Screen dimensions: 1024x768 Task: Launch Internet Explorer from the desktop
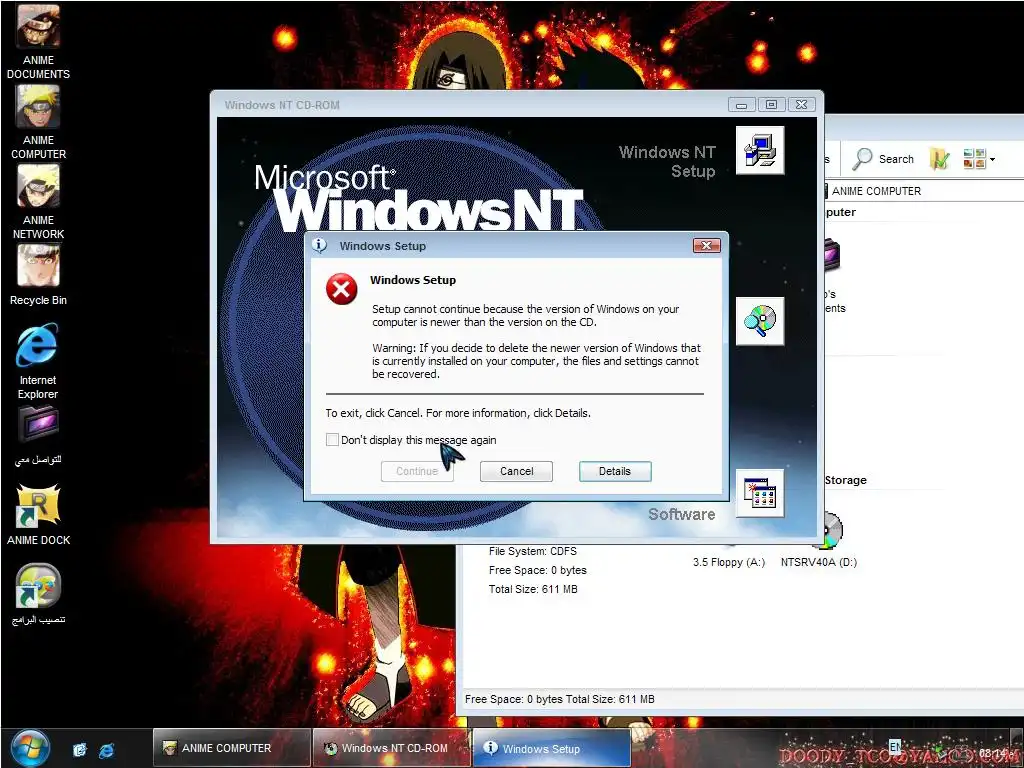click(38, 362)
